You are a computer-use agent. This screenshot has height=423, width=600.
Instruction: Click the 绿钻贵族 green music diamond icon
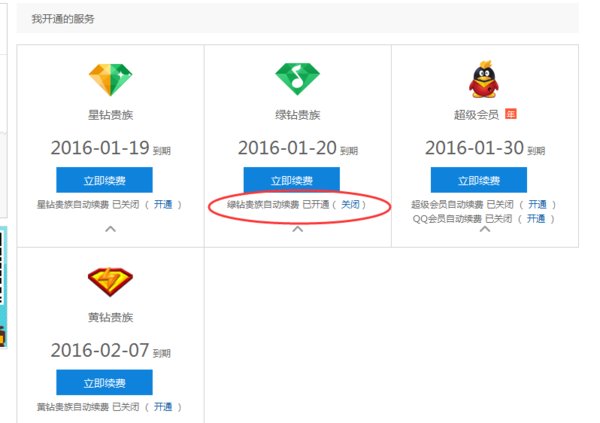pyautogui.click(x=297, y=79)
